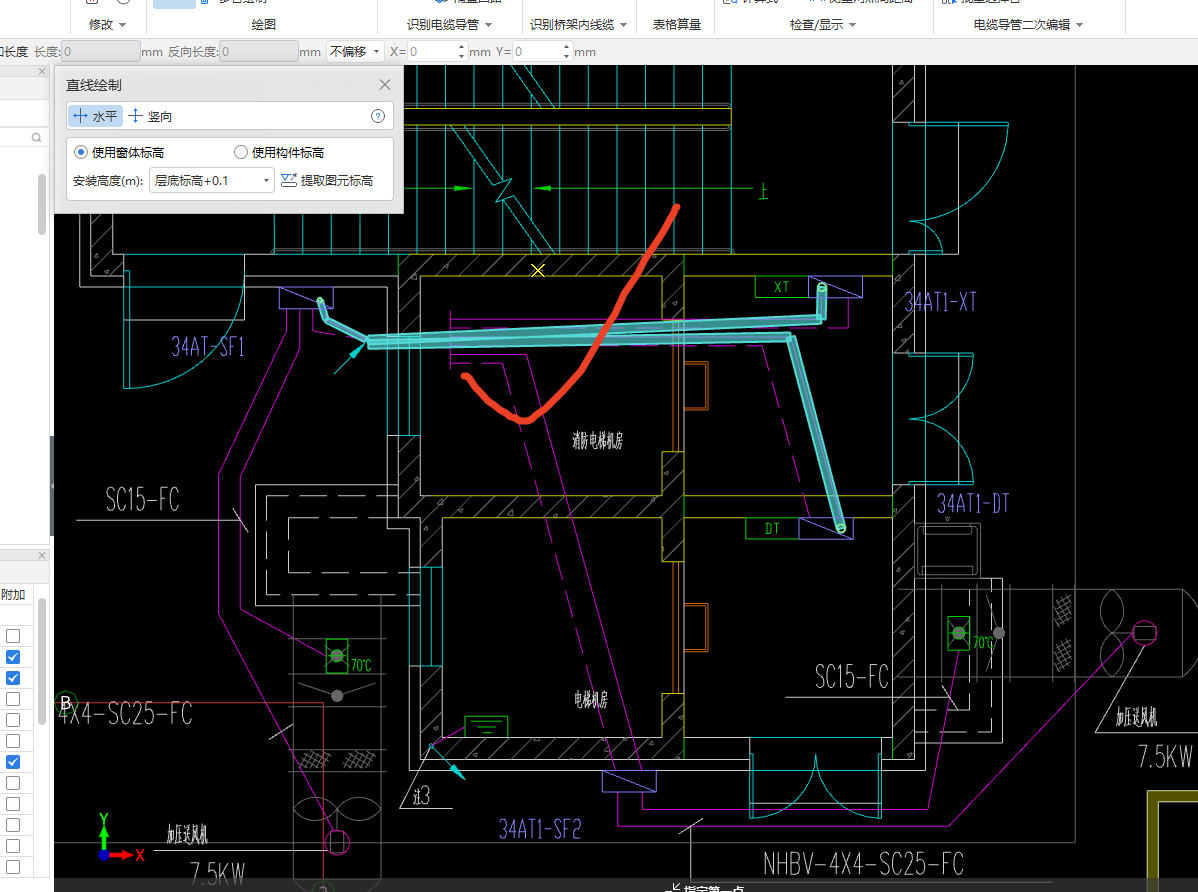Image resolution: width=1198 pixels, height=892 pixels.
Task: Select the 34AT-SF1 panel box symbol
Action: 306,297
